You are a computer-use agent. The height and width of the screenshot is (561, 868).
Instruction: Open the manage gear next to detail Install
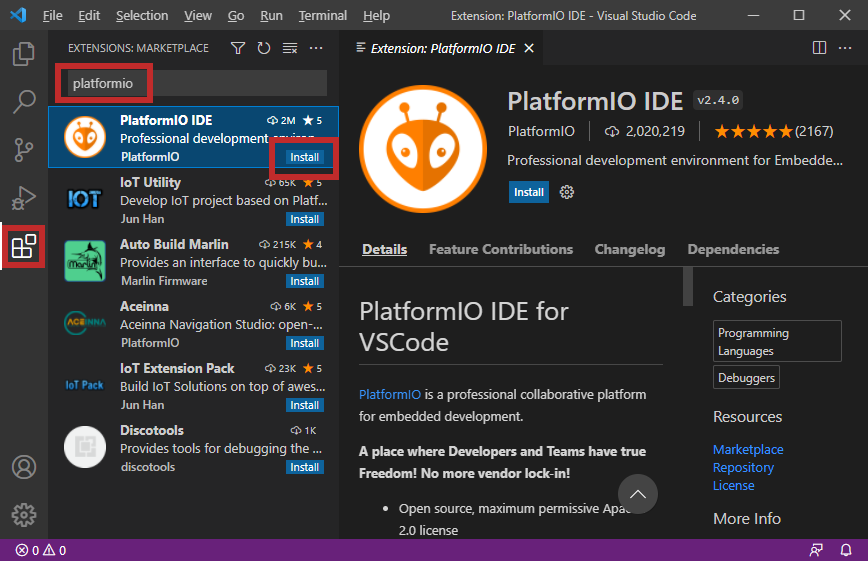pos(567,192)
